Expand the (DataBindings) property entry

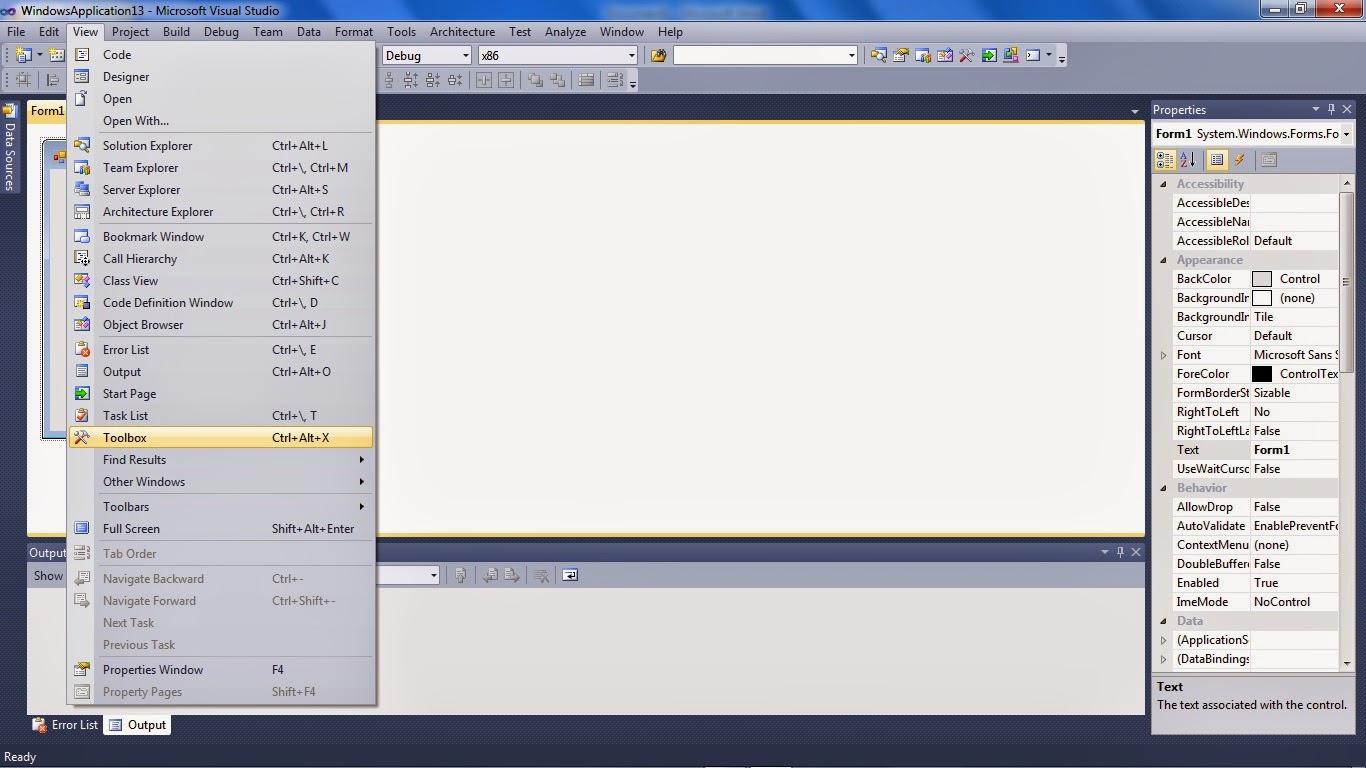click(x=1163, y=659)
